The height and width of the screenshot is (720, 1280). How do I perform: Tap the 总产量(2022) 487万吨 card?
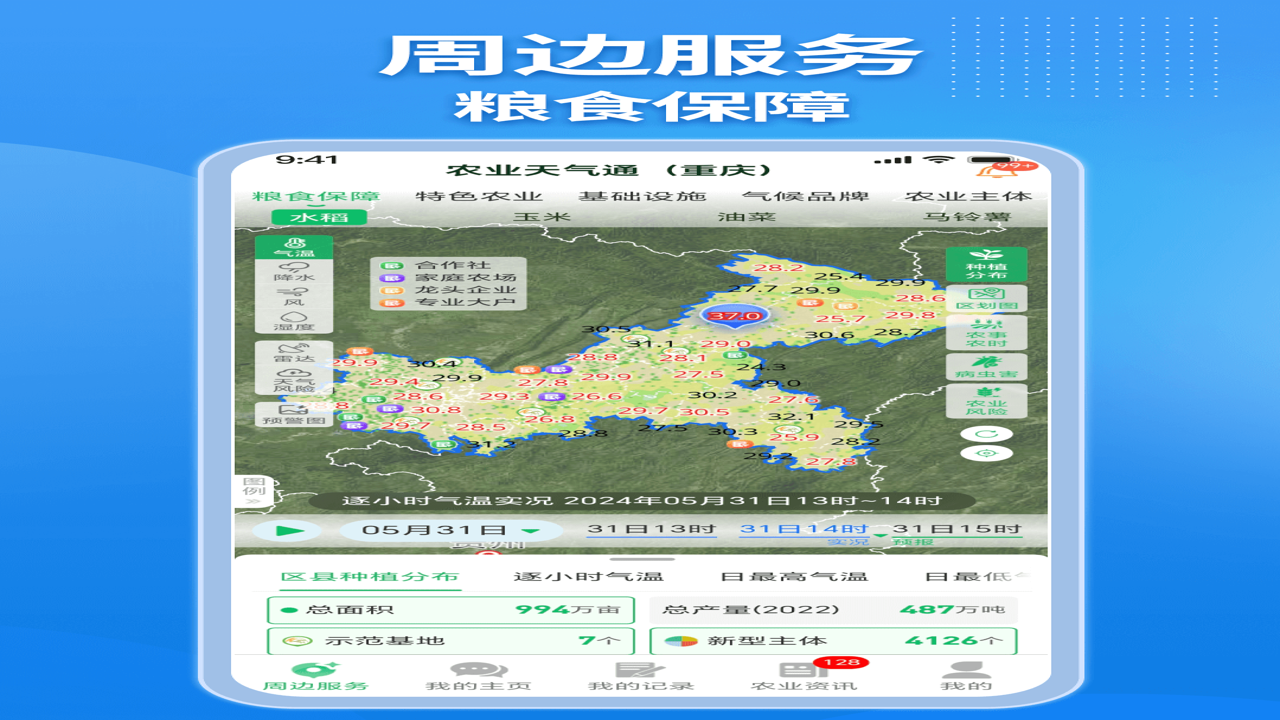[x=834, y=609]
